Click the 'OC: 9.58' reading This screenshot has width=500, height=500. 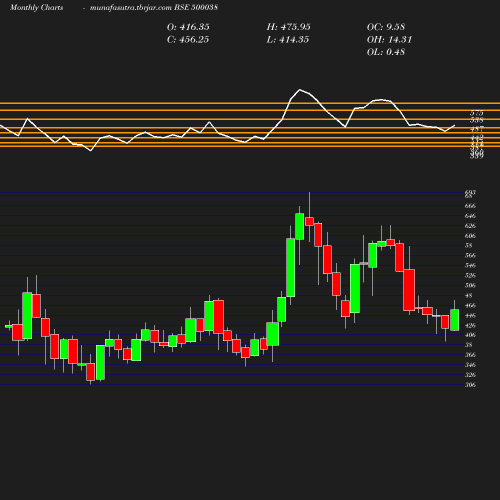tap(386, 27)
